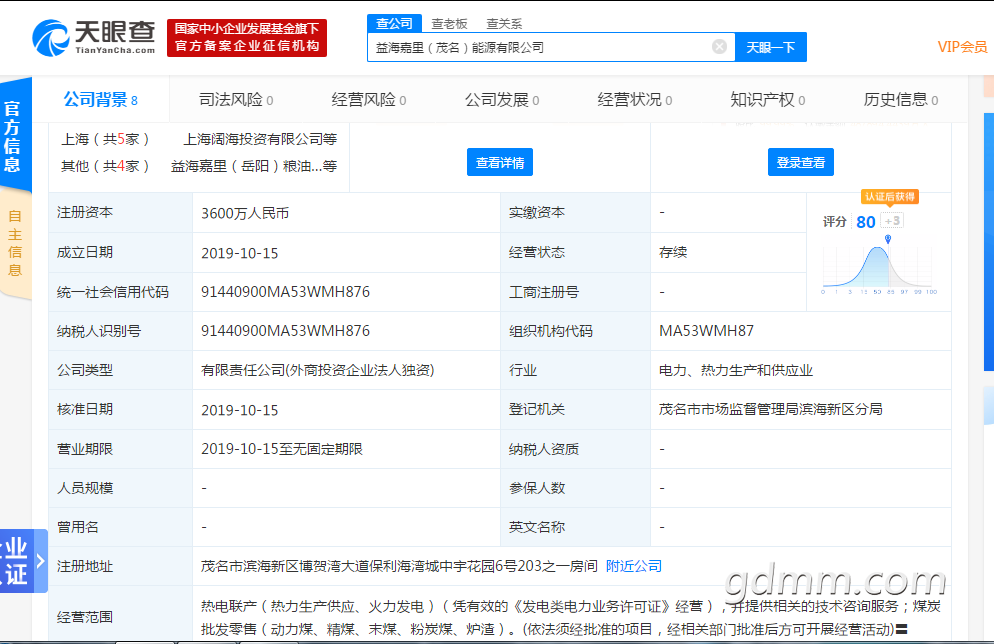
Task: Click the +3 score bonus badge
Action: pyautogui.click(x=892, y=221)
